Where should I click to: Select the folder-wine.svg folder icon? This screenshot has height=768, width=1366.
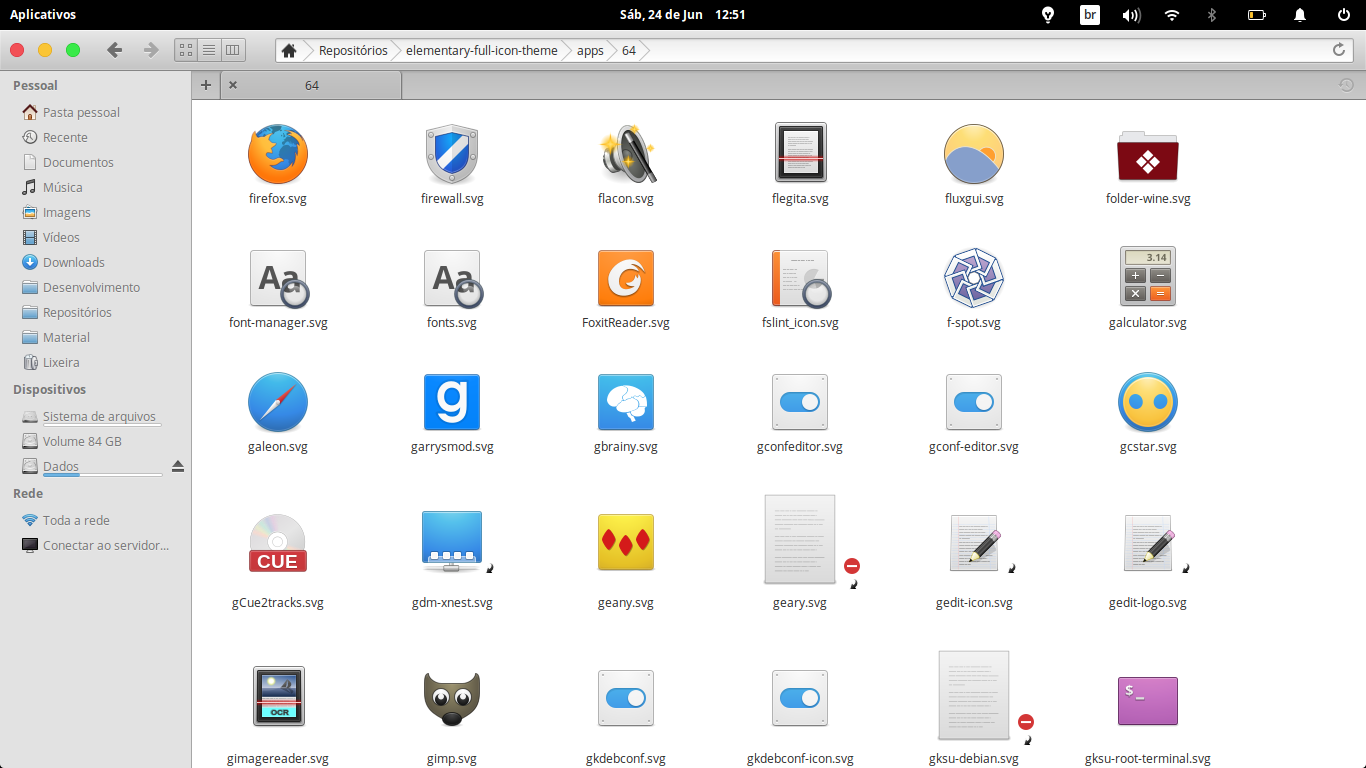coord(1148,156)
